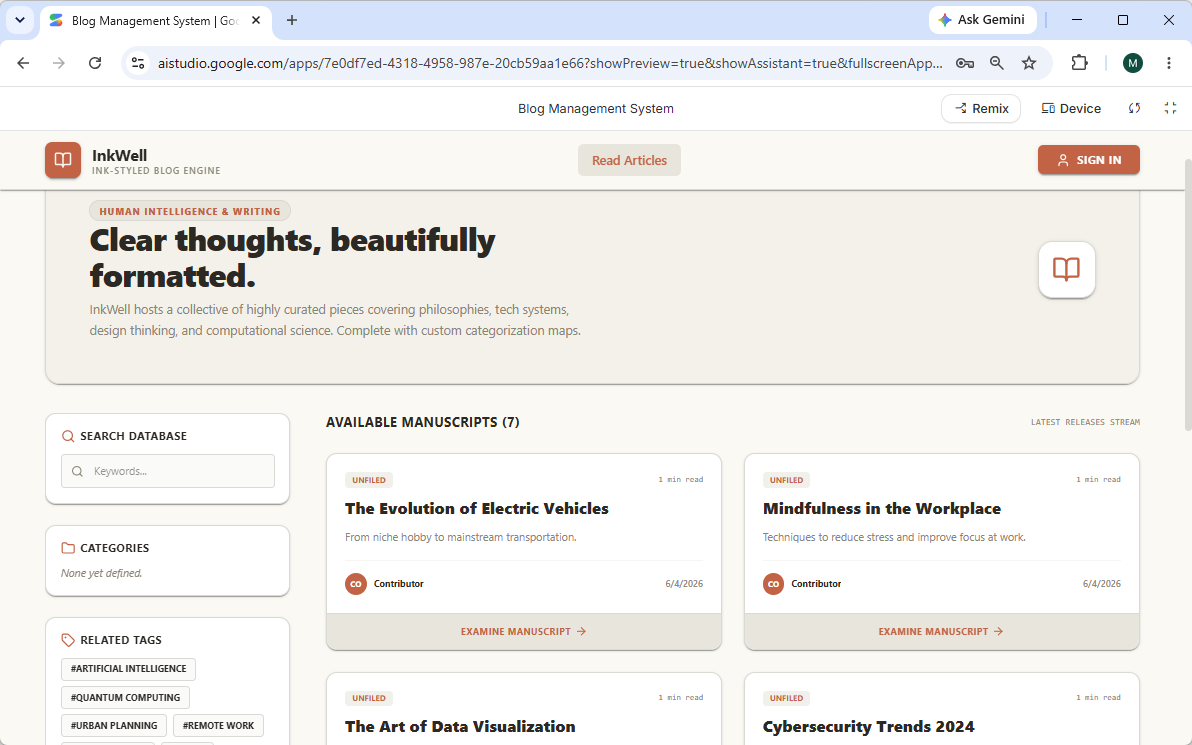
Task: Open the Extensions puzzle icon
Action: click(x=1079, y=63)
